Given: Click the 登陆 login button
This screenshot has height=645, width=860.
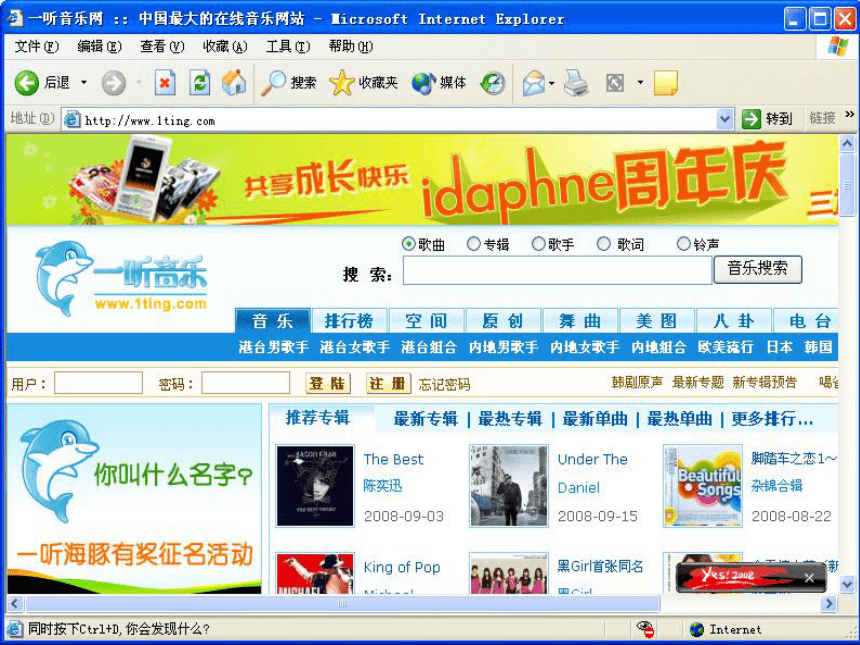Looking at the screenshot, I should 327,383.
